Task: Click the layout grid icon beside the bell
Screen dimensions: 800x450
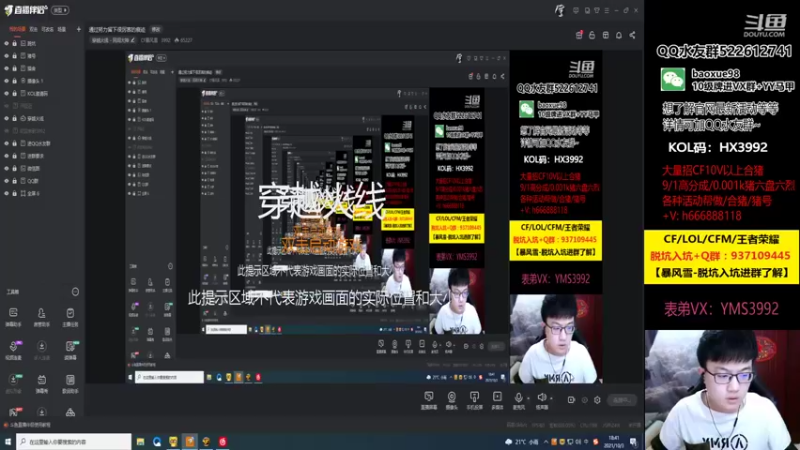Action: (x=606, y=35)
